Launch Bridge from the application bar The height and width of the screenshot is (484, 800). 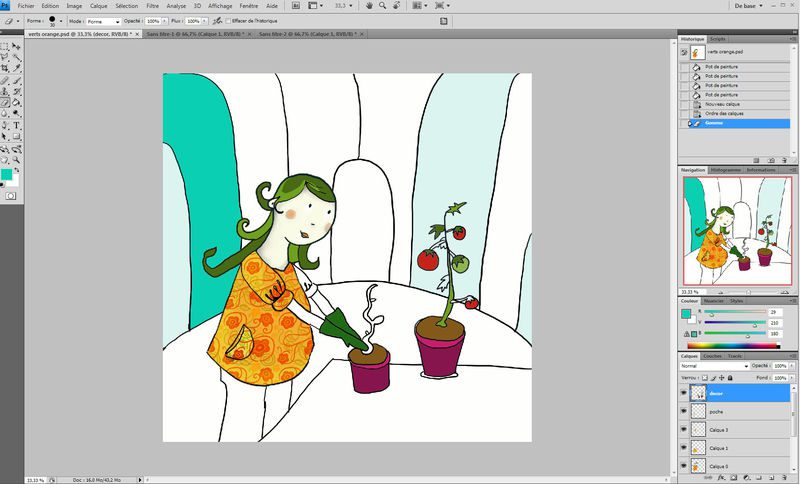[x=295, y=6]
